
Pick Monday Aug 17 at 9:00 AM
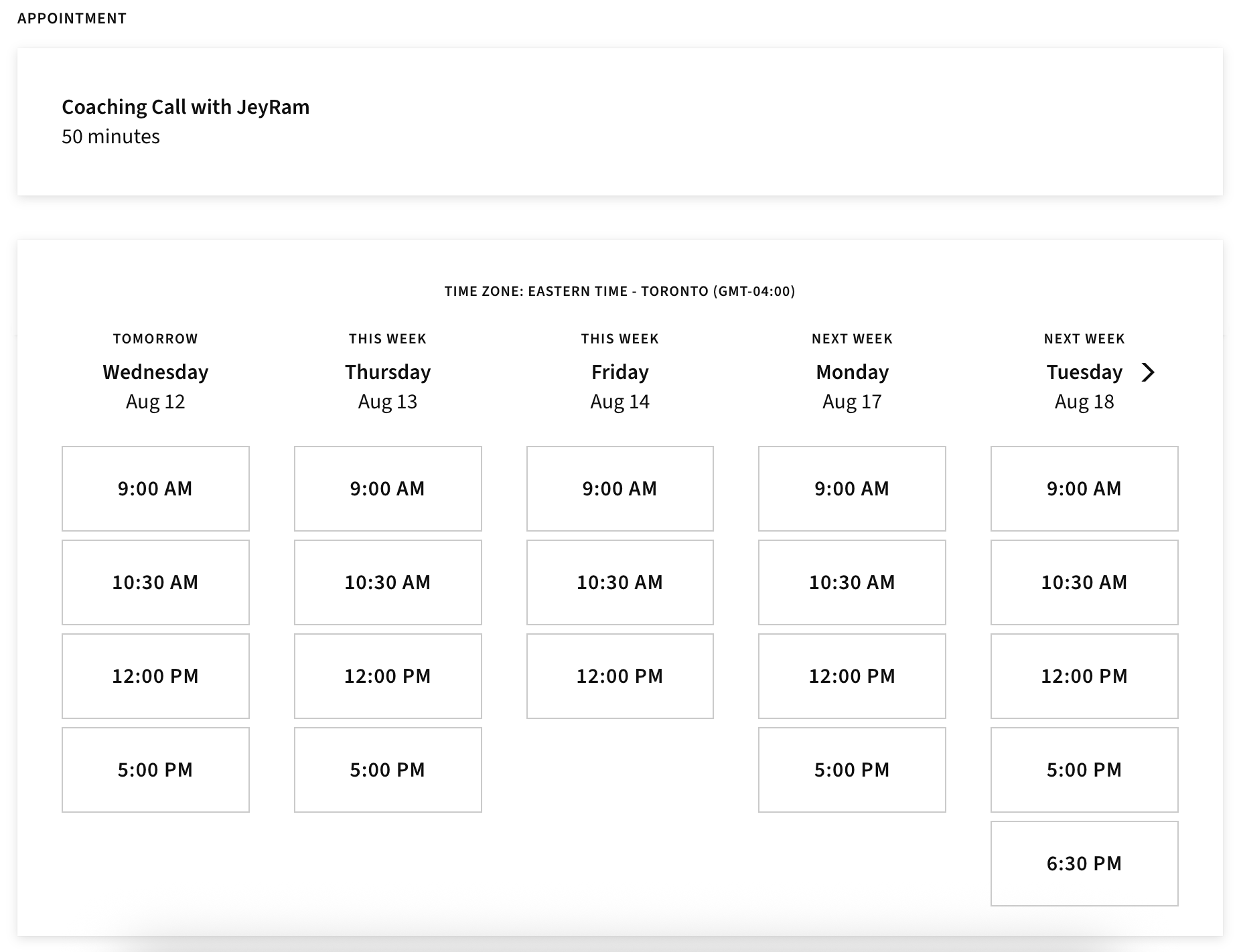pos(852,489)
